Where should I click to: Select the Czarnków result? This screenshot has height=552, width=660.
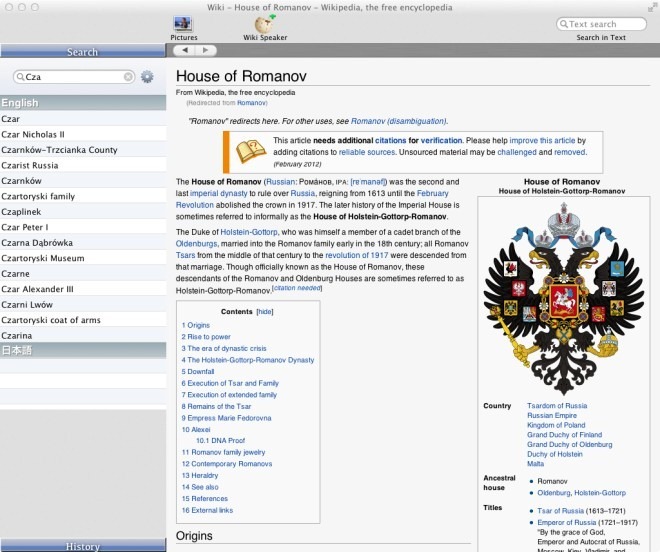(83, 181)
